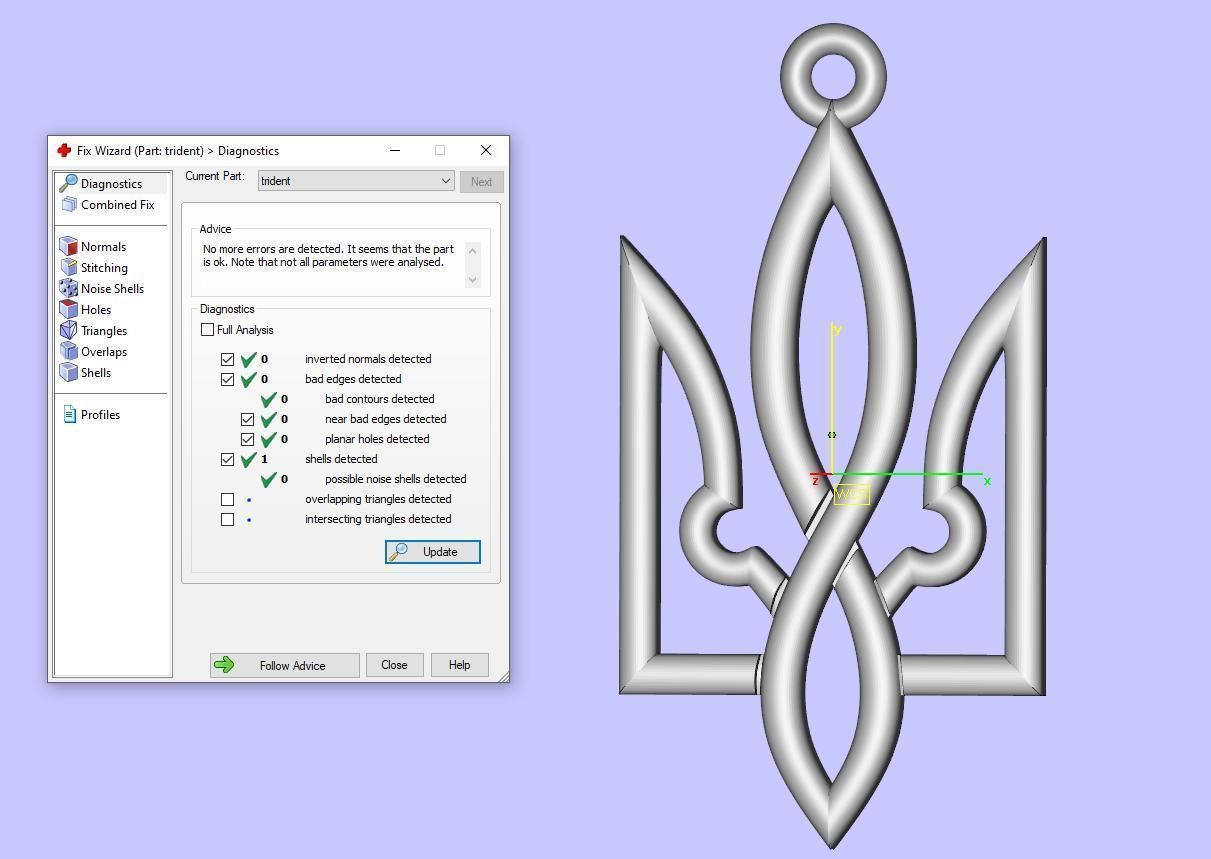Click the green checkmark beside bad contours
Screen dimensions: 1211x859
click(269, 399)
